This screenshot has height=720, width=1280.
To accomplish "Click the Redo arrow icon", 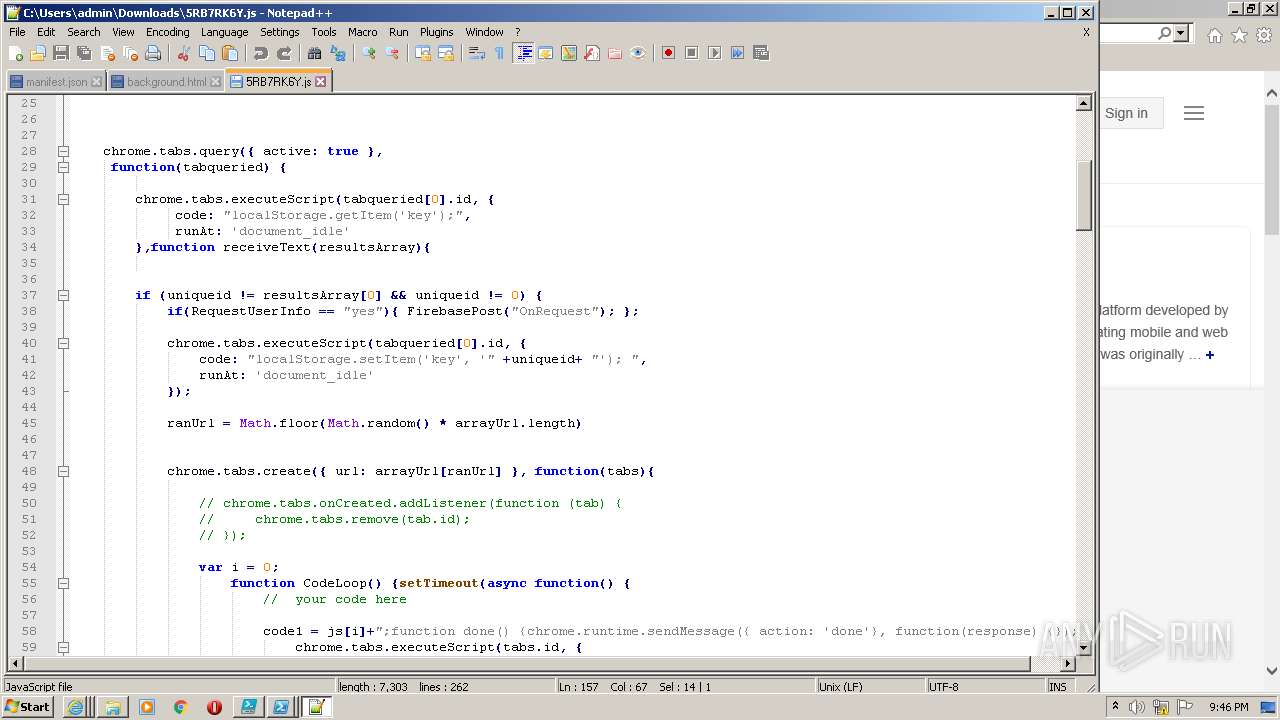I will point(284,53).
